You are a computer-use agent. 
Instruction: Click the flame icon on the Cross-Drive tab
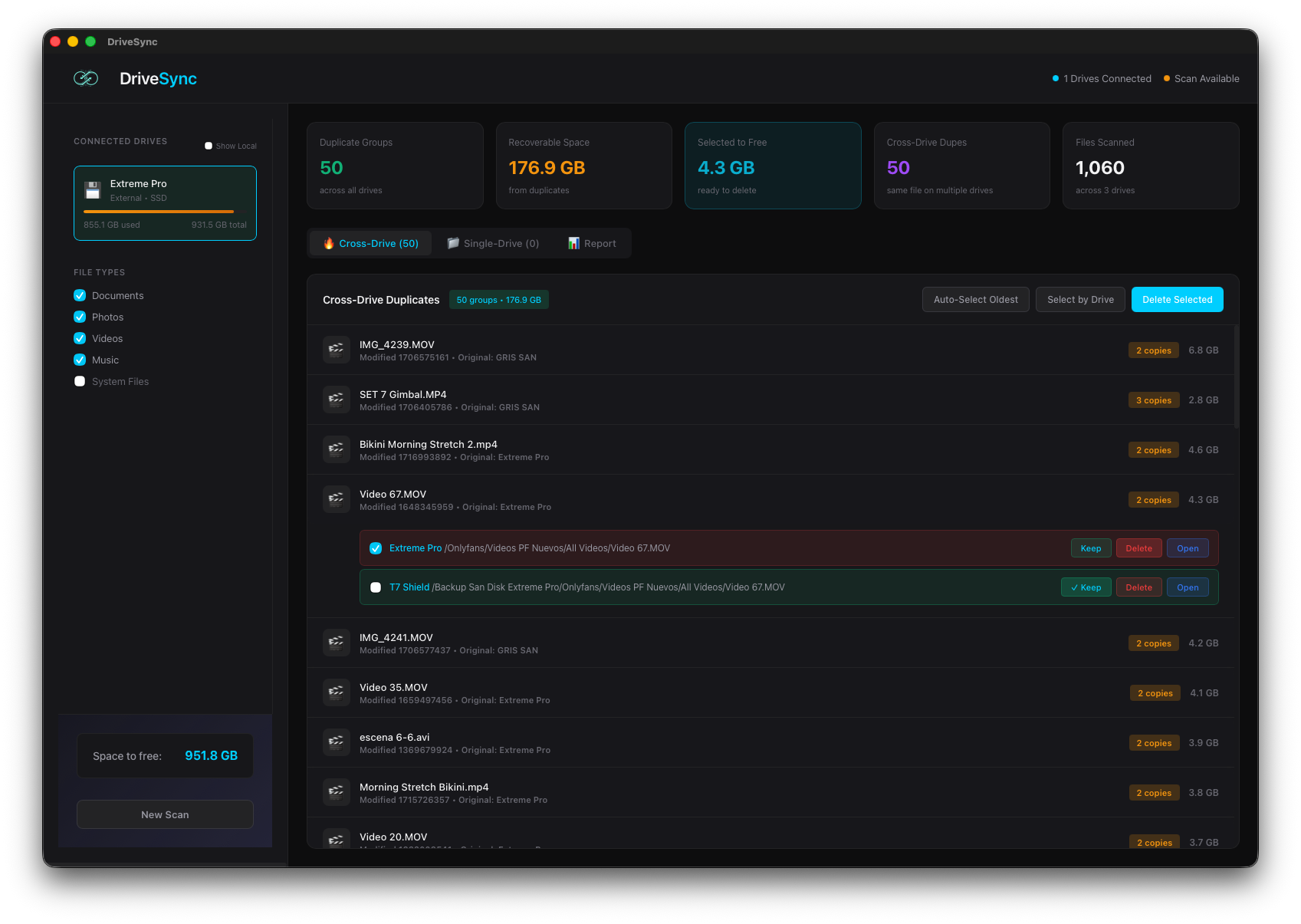(329, 243)
